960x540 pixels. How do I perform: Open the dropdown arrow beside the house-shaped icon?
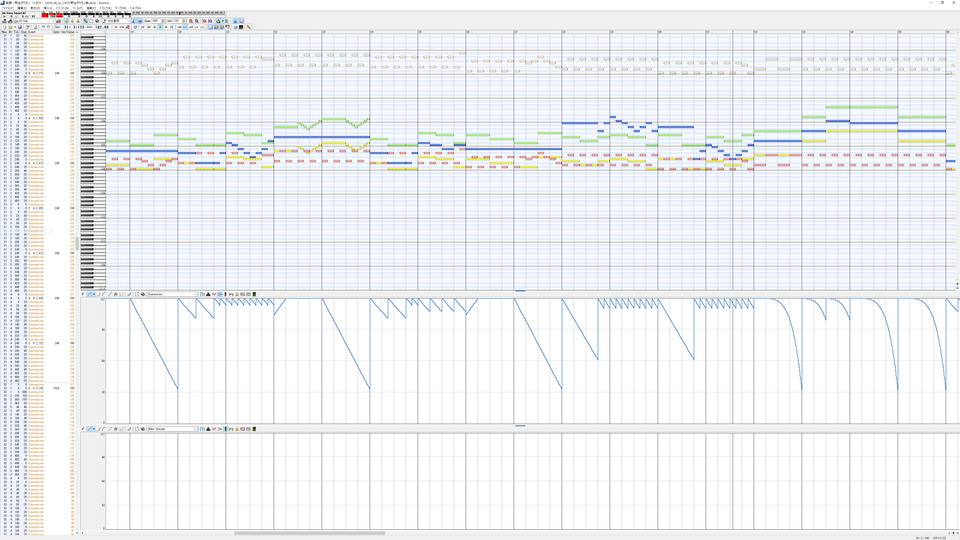tap(223, 21)
